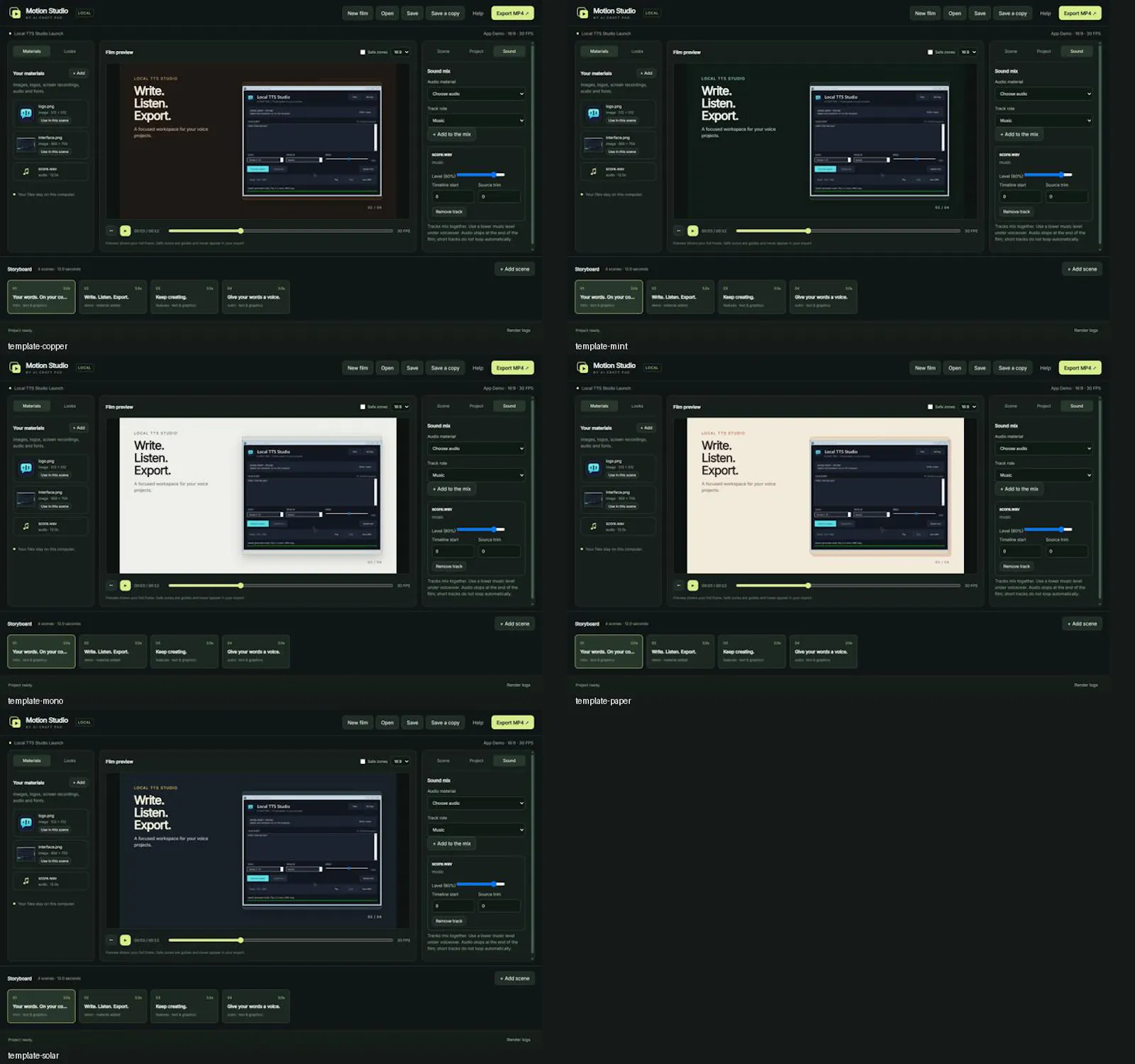
Task: Adjust score.wav Level slider in template-copper
Action: point(481,174)
